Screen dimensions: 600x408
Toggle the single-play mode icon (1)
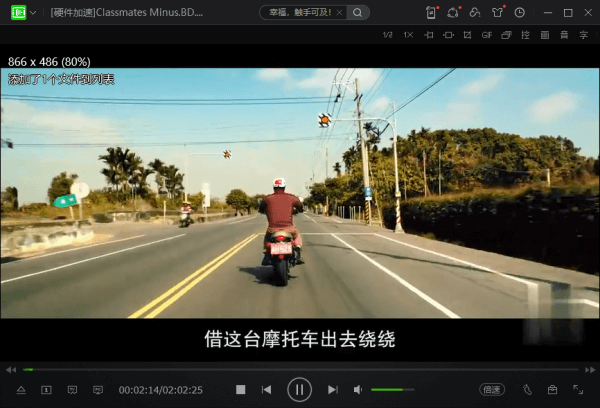(x=46, y=390)
